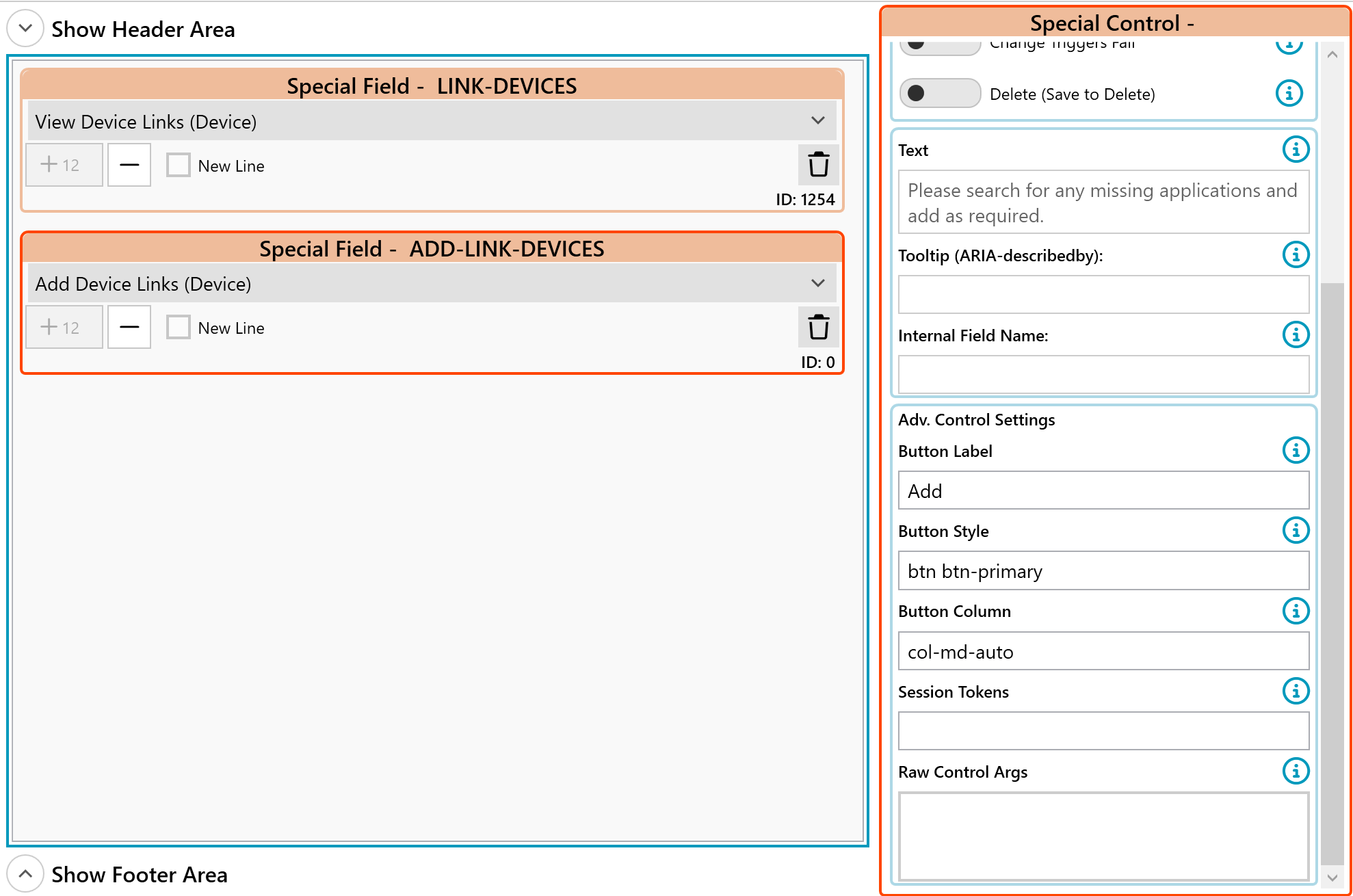Decrease width with minus button on LINK-DEVICES
This screenshot has height=896, width=1353.
[129, 165]
